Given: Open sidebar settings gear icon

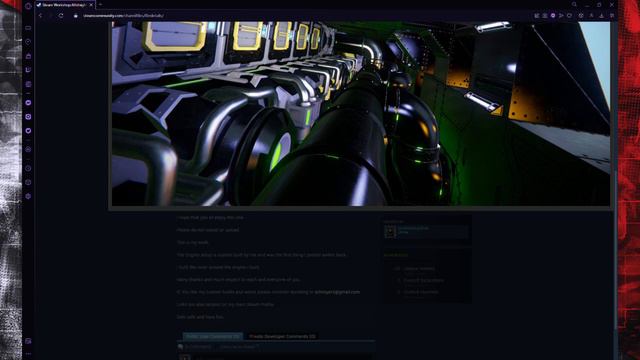Looking at the screenshot, I should tap(28, 196).
